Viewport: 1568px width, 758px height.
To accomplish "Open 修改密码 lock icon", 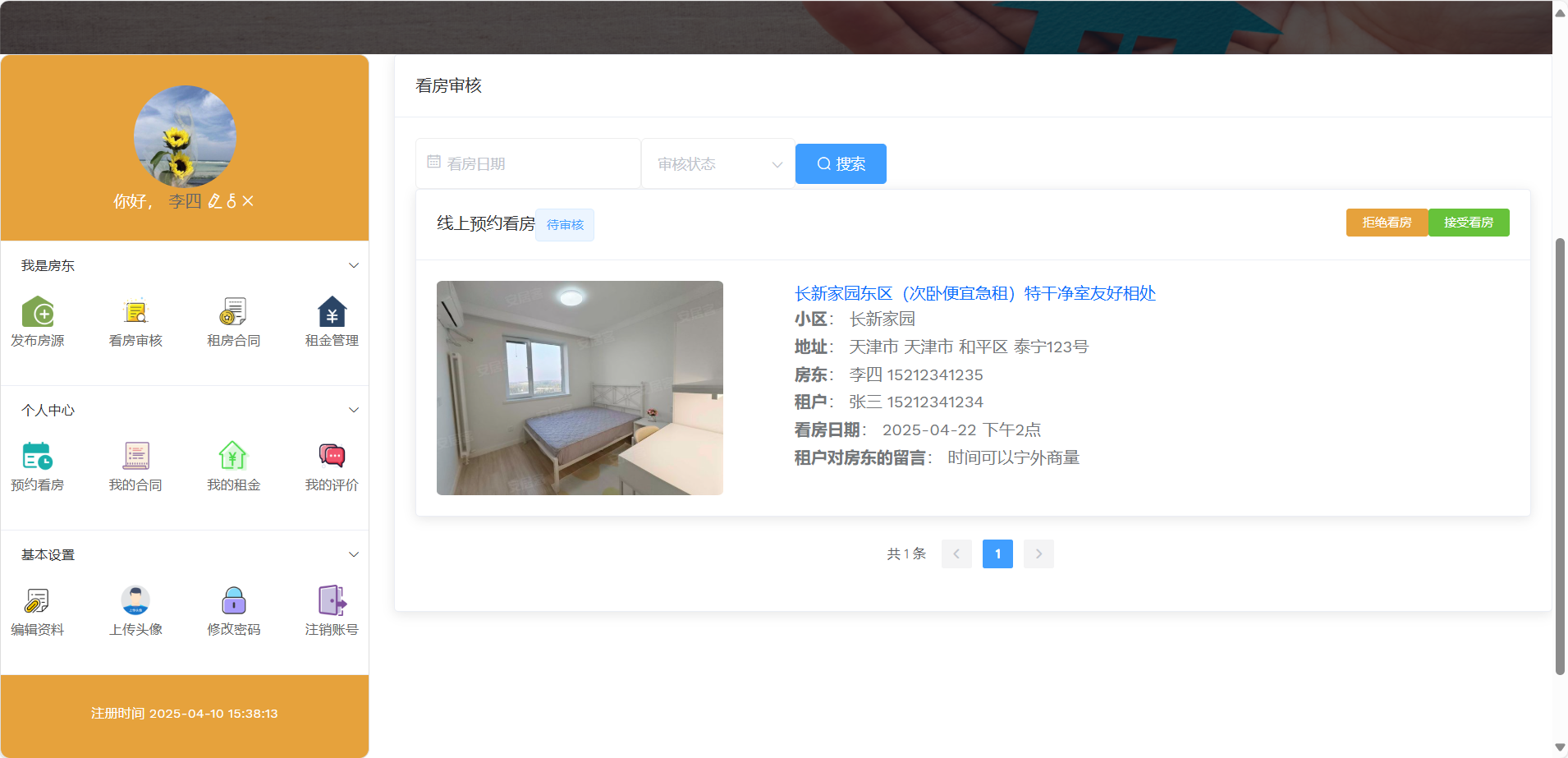I will click(233, 601).
